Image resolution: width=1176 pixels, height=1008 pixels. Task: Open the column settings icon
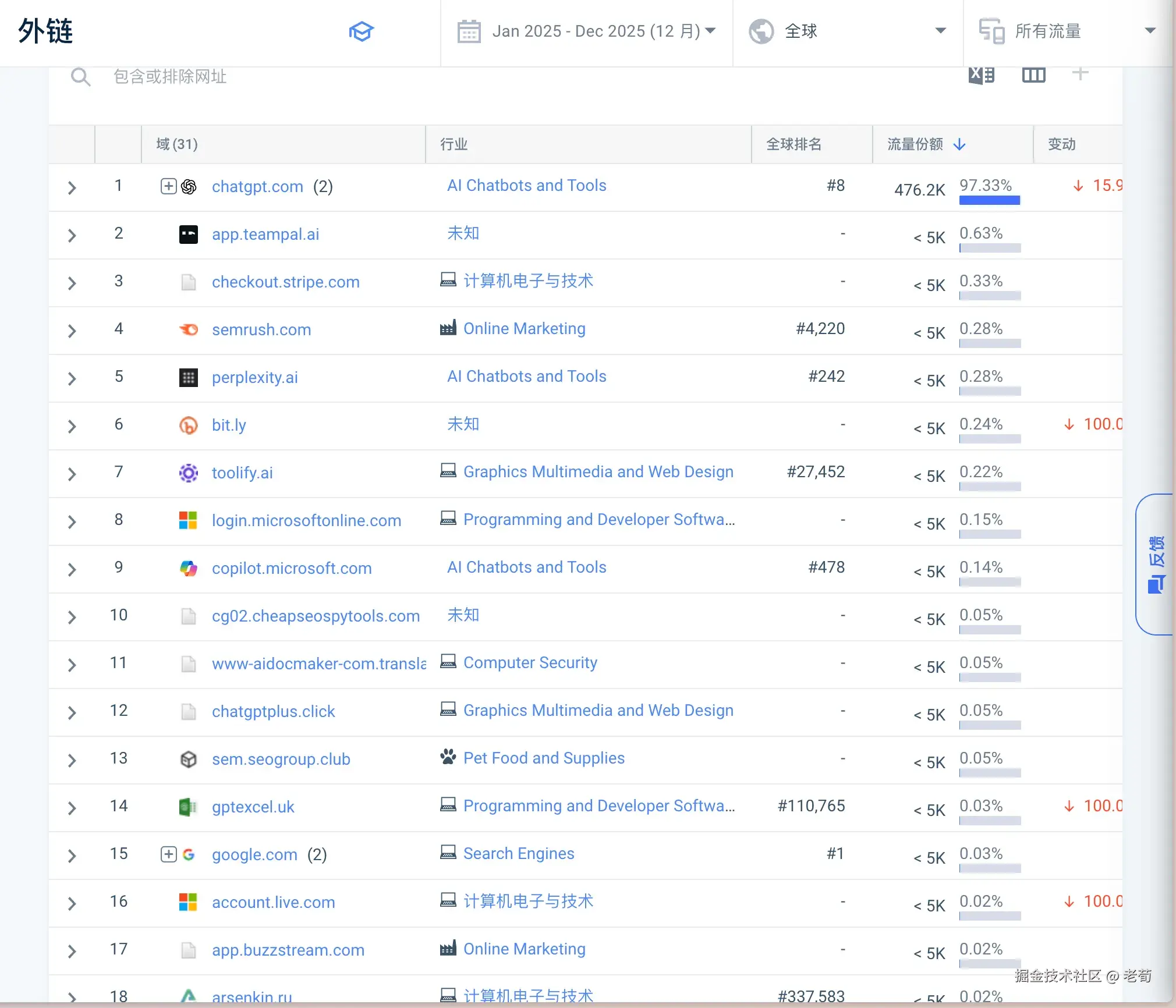pos(1033,75)
